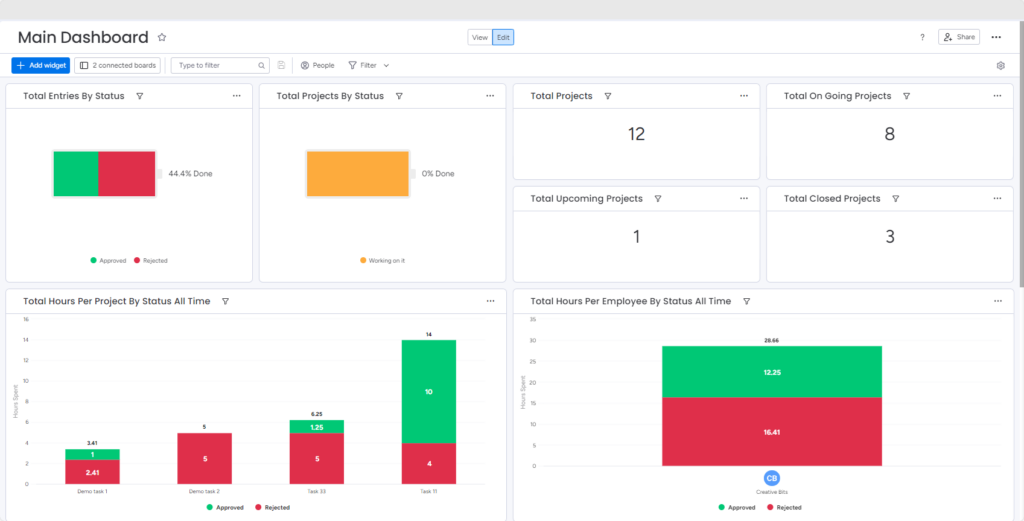The height and width of the screenshot is (521, 1024).
Task: Open menu of Total Upcoming Projects widget
Action: 744,198
